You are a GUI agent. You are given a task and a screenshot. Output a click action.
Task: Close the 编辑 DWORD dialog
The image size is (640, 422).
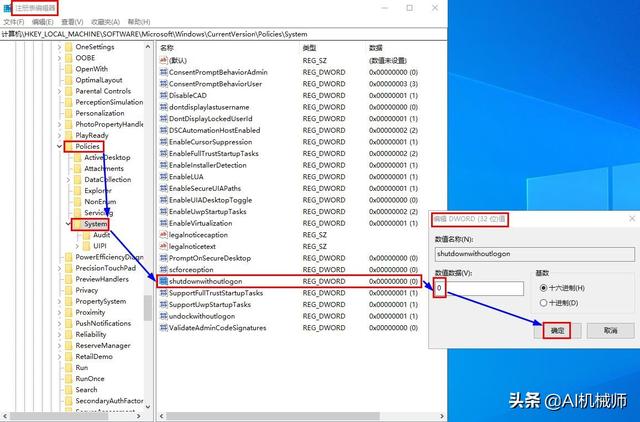coord(632,219)
